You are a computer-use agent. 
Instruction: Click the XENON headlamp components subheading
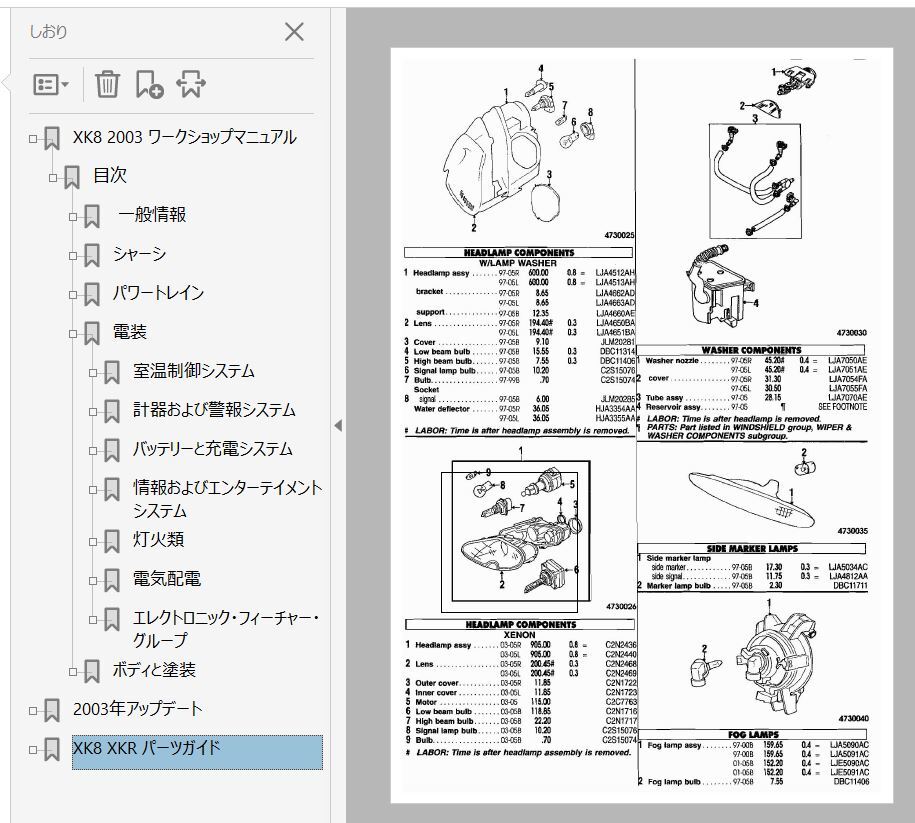tap(519, 635)
